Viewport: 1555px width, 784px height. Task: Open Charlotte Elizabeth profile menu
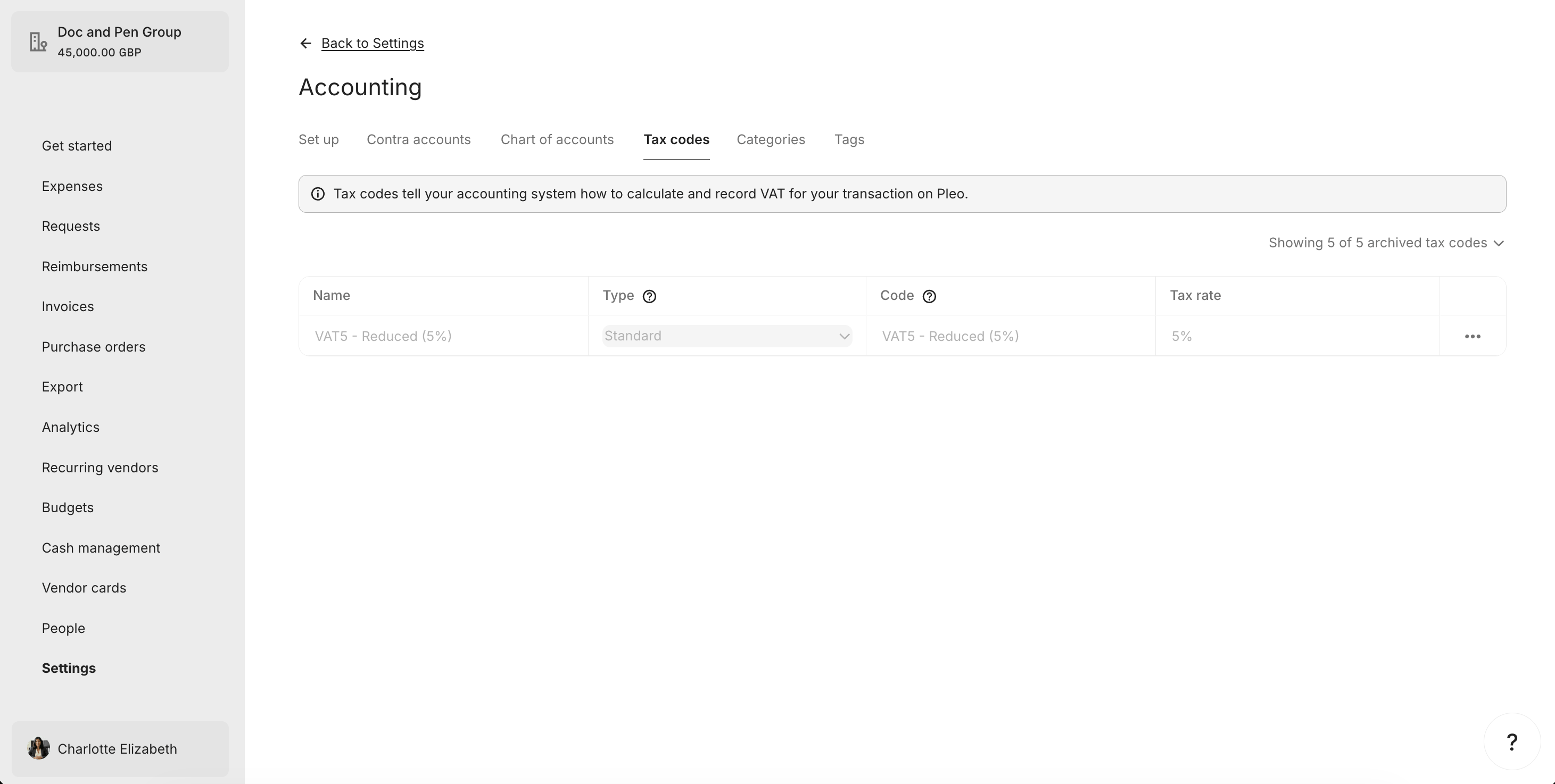coord(120,748)
